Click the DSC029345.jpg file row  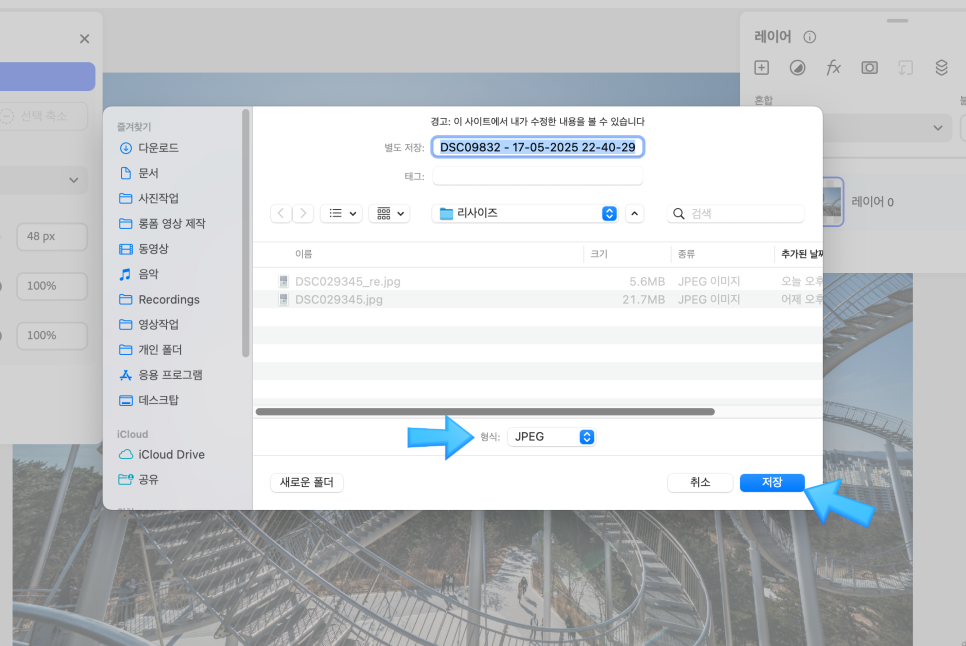point(538,299)
